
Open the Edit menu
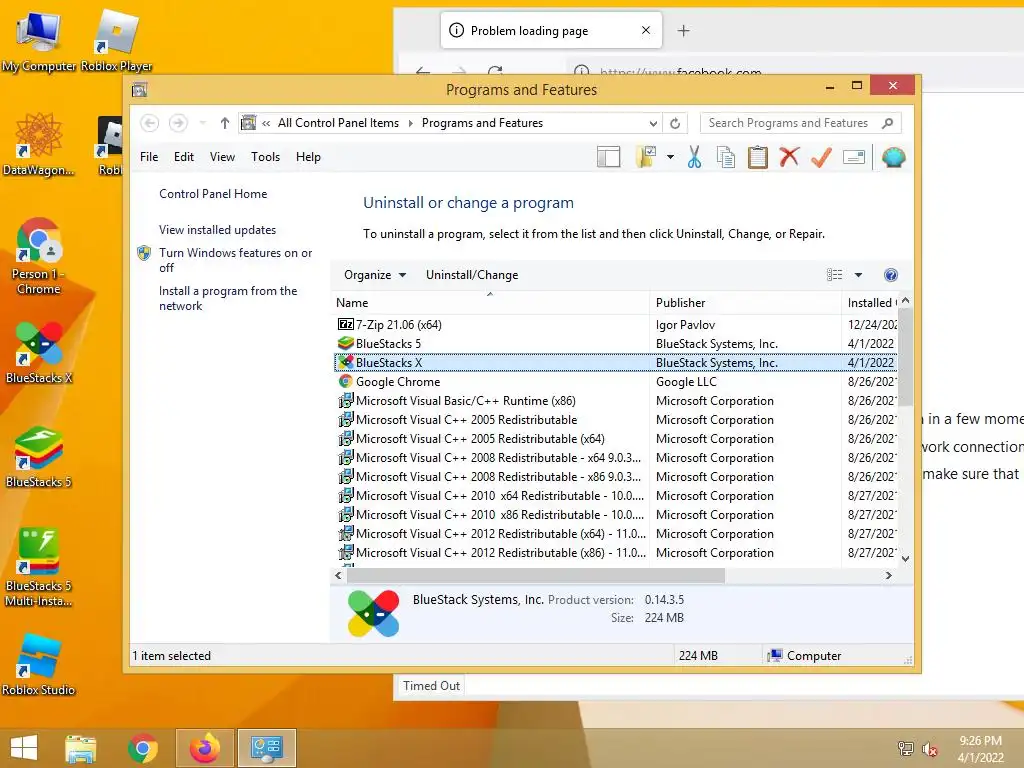[184, 157]
